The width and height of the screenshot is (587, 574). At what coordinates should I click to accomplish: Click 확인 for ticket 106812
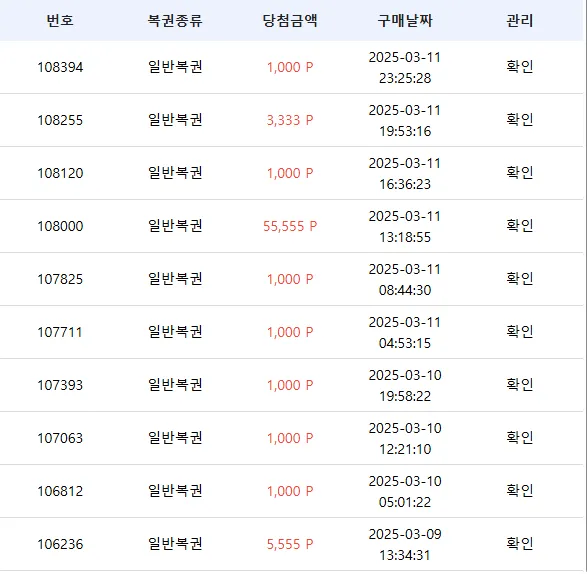click(519, 491)
